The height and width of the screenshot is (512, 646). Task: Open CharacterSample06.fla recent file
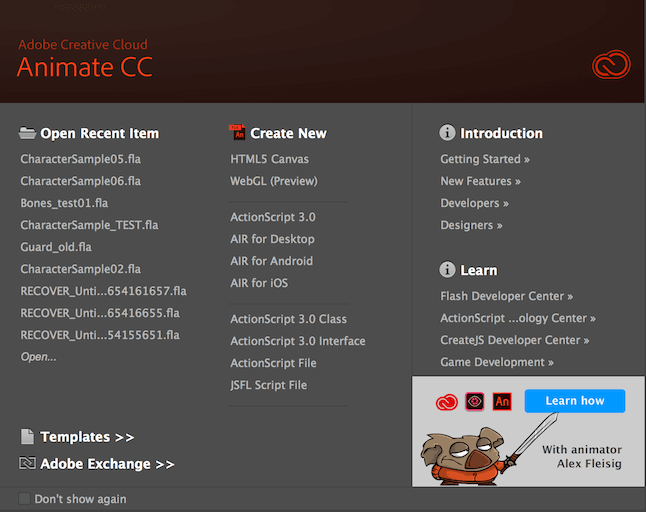tap(80, 181)
